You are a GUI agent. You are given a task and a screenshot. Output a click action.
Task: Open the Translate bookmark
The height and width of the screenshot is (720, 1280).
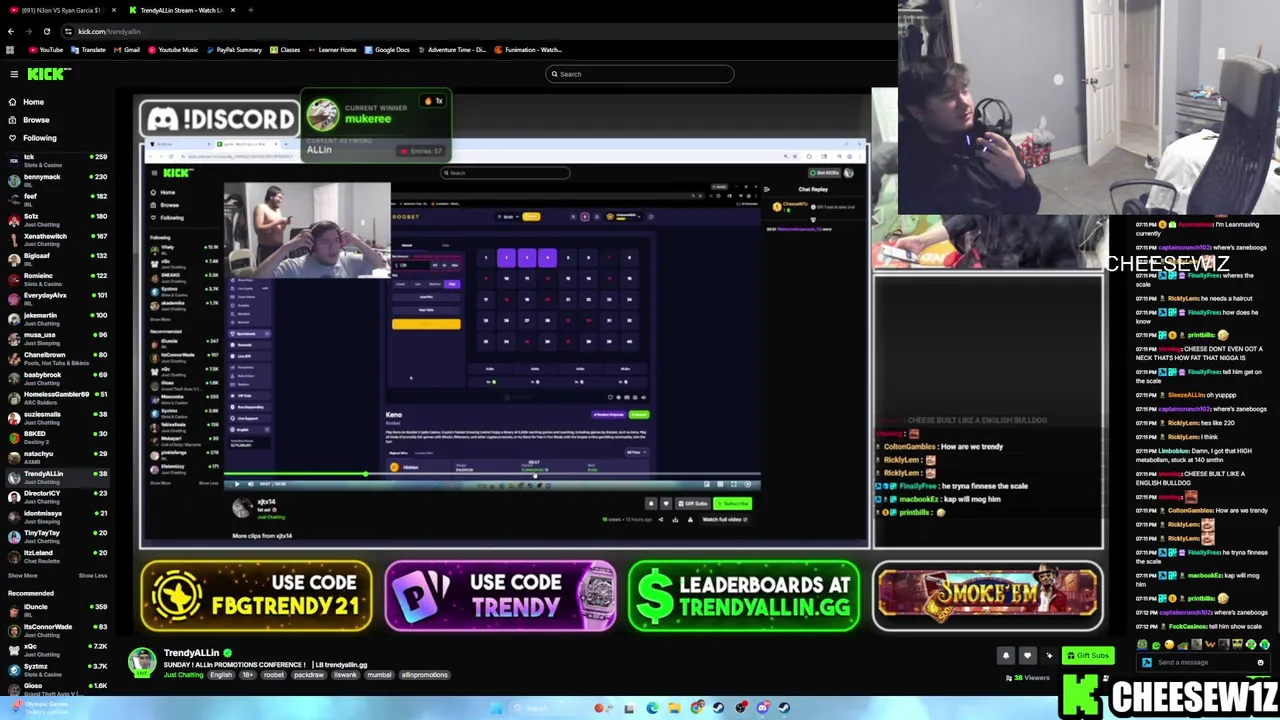click(89, 50)
